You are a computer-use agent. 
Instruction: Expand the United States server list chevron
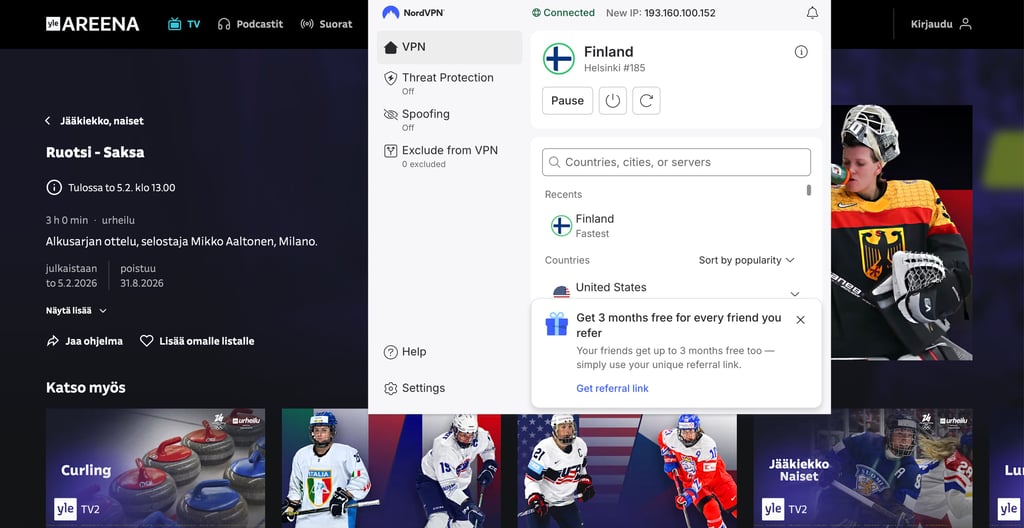click(795, 293)
